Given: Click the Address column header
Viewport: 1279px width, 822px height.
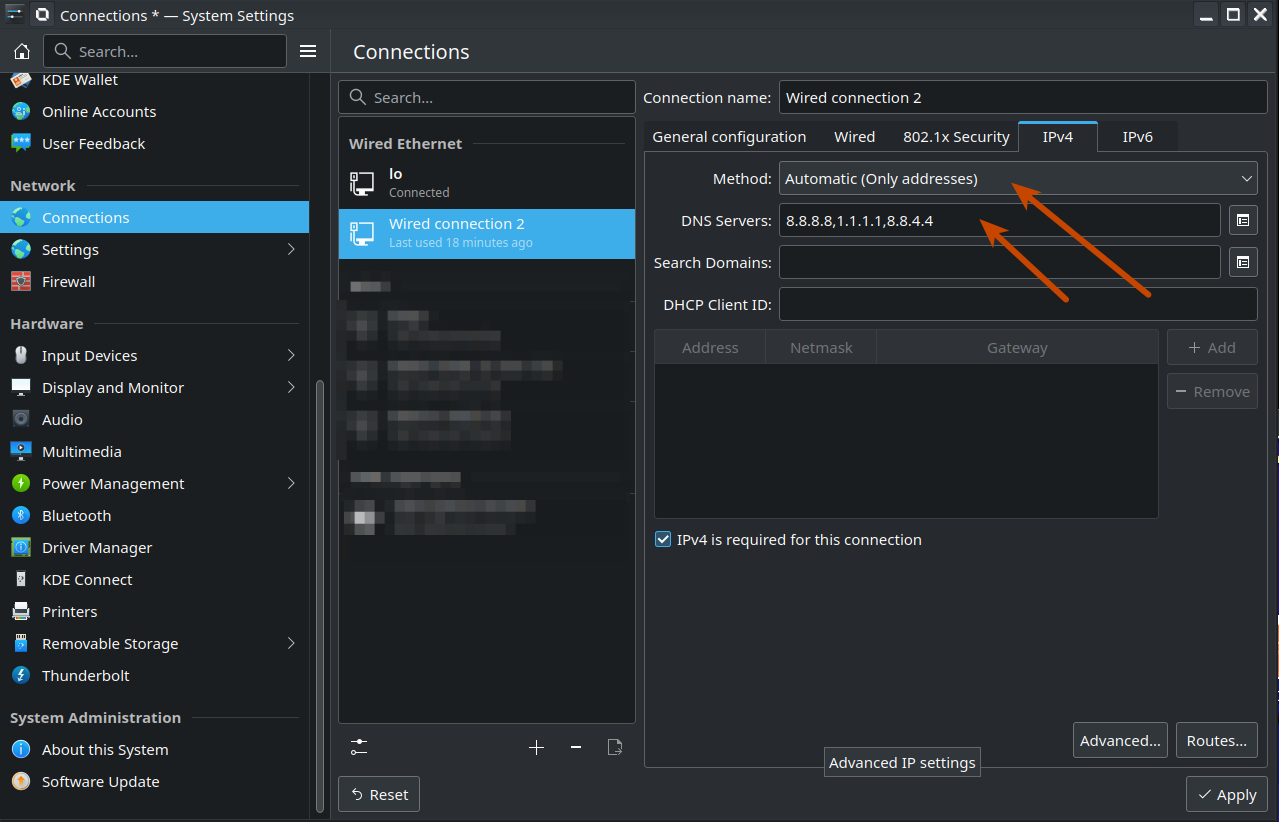Looking at the screenshot, I should (710, 348).
